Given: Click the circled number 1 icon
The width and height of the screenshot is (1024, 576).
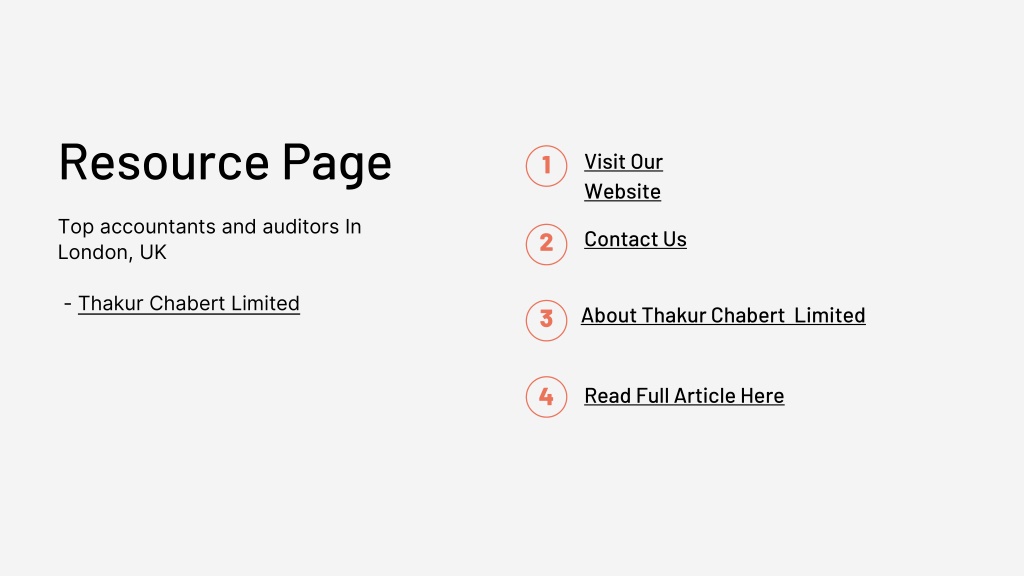Looking at the screenshot, I should click(x=546, y=166).
